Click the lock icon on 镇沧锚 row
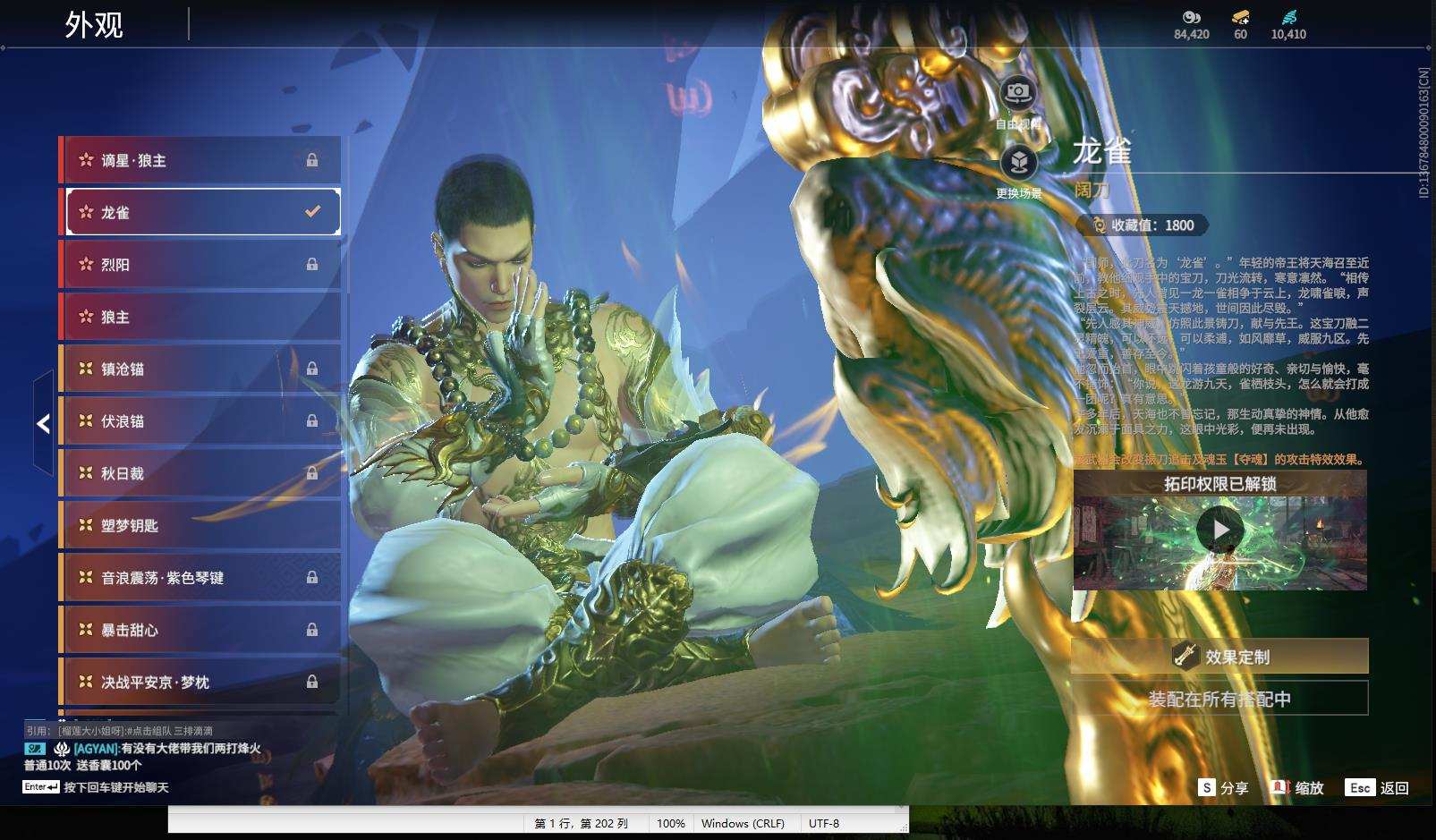The height and width of the screenshot is (840, 1436). pos(312,369)
